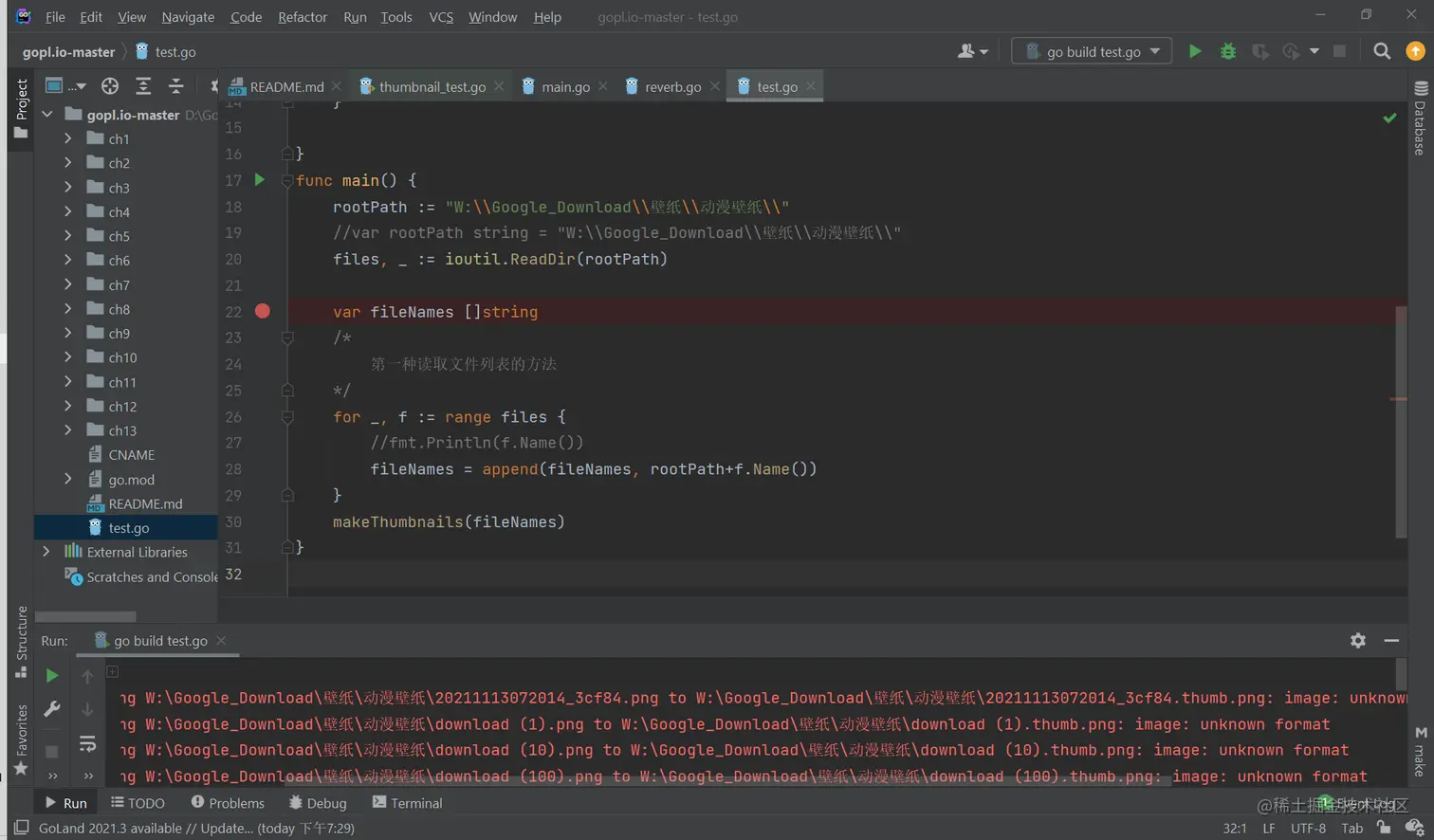The width and height of the screenshot is (1434, 840).
Task: Toggle the breakpoint on line 22
Action: [x=263, y=311]
